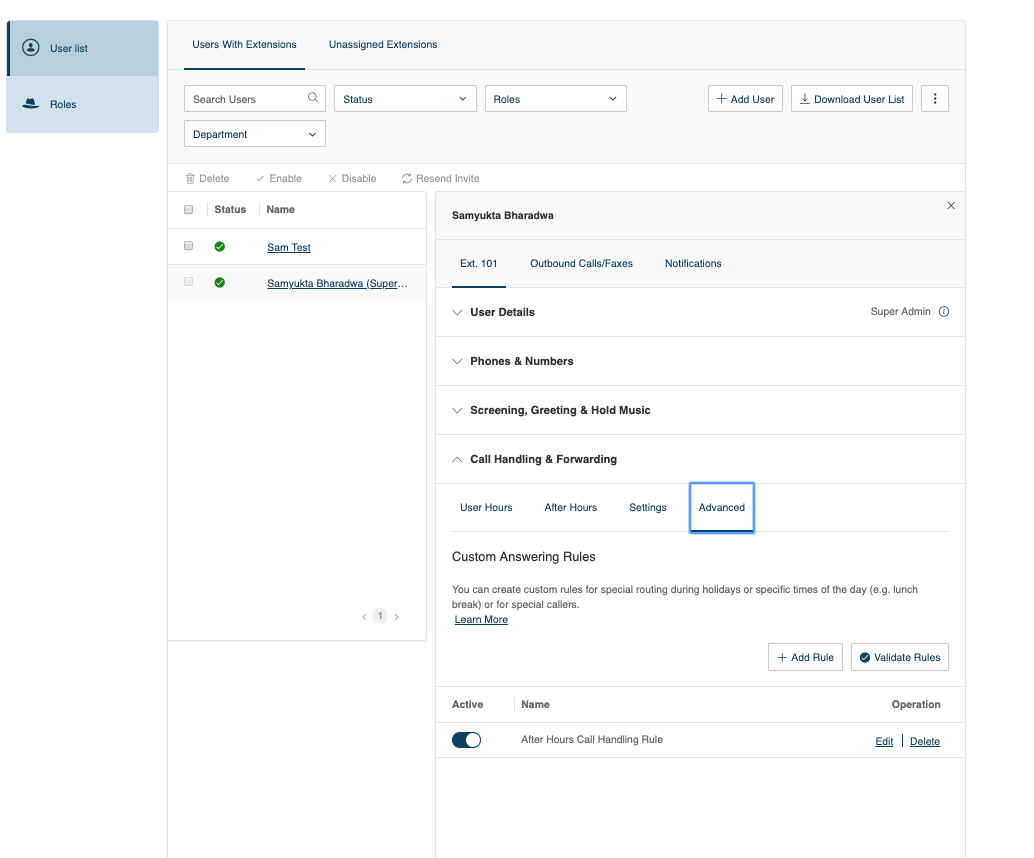Check the select-all checkbox in table header
The height and width of the screenshot is (858, 1034).
pos(188,209)
